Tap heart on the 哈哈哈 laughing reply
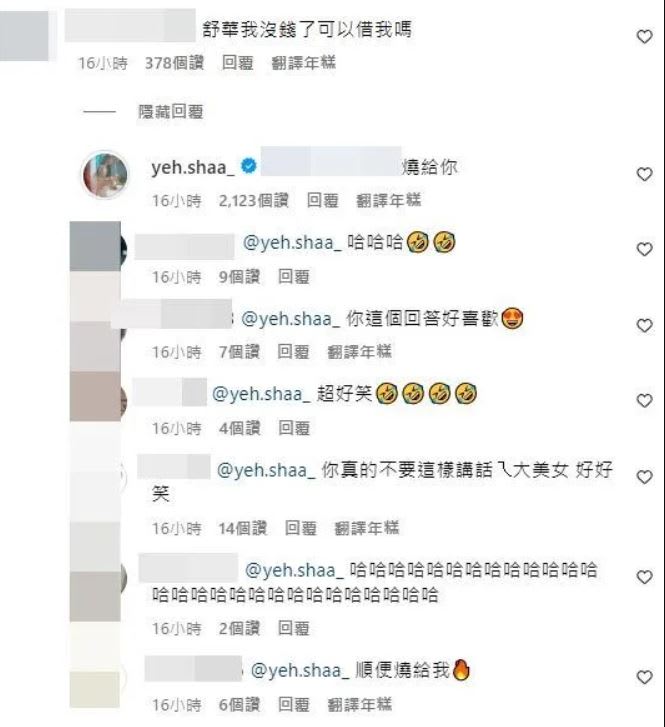Image resolution: width=665 pixels, height=727 pixels. click(644, 249)
